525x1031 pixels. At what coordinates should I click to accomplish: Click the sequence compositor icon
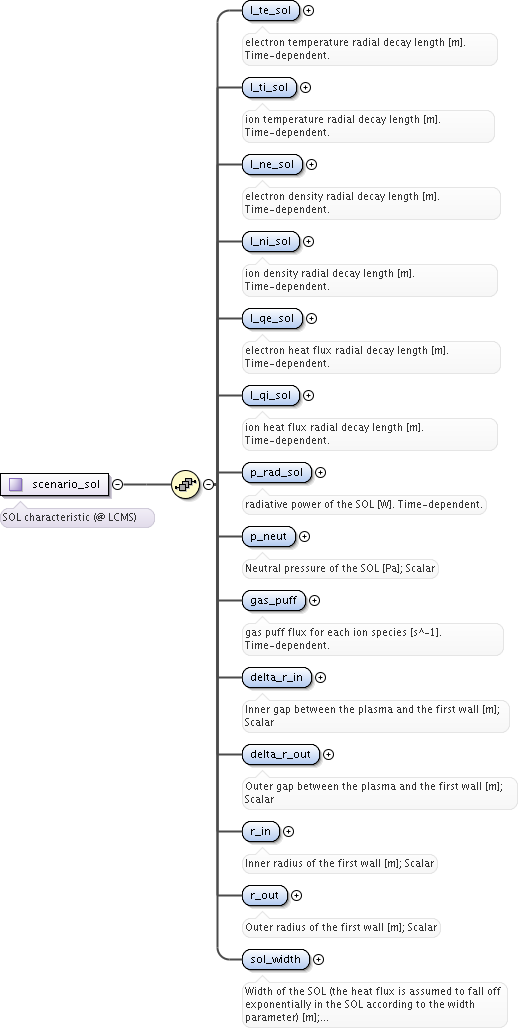[x=185, y=485]
